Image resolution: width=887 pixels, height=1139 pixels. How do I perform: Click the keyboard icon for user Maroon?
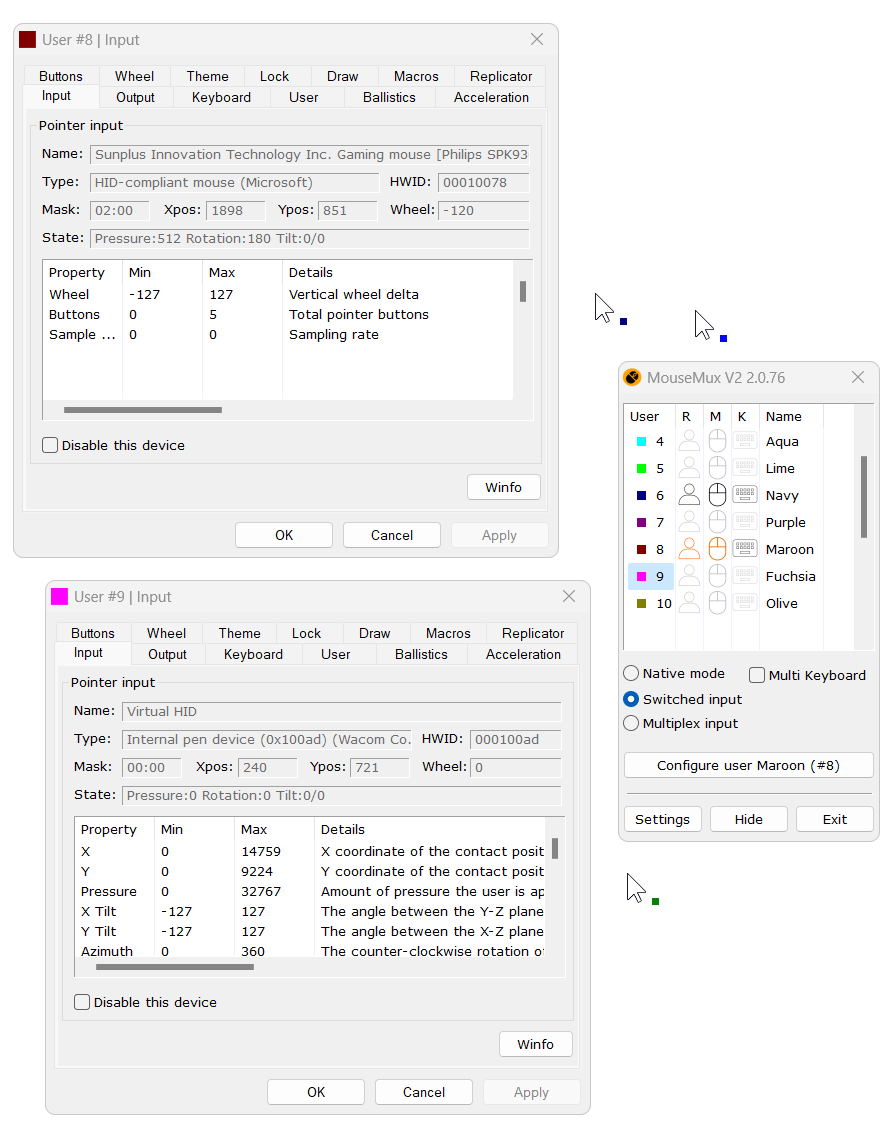coord(745,549)
